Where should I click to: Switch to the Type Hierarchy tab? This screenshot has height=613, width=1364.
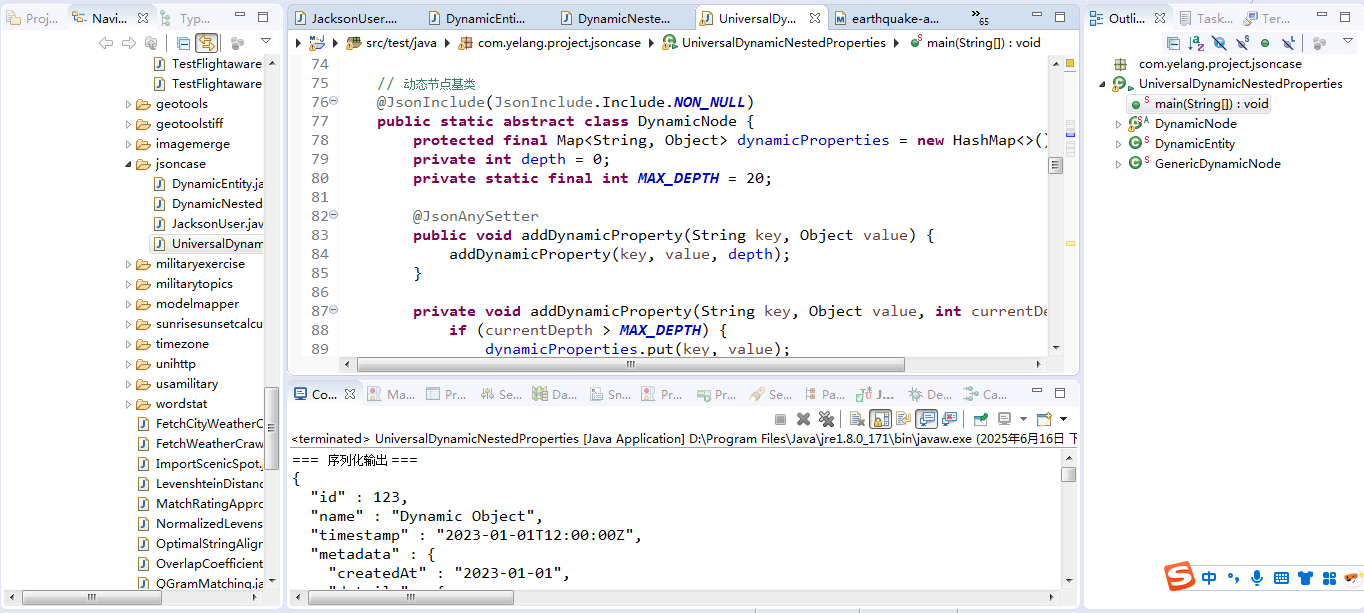pos(186,18)
